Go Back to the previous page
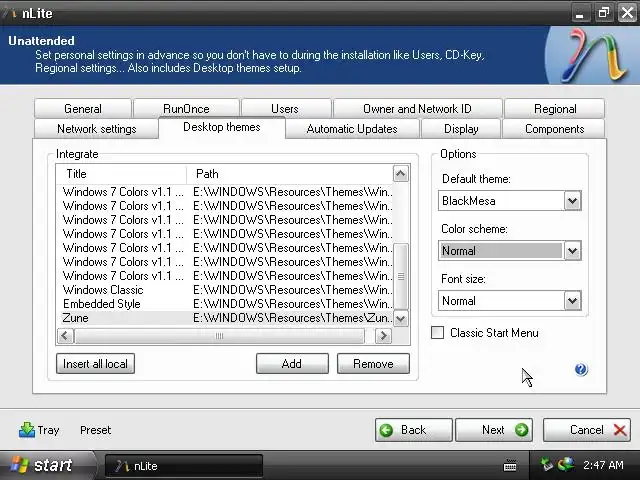 [413, 430]
